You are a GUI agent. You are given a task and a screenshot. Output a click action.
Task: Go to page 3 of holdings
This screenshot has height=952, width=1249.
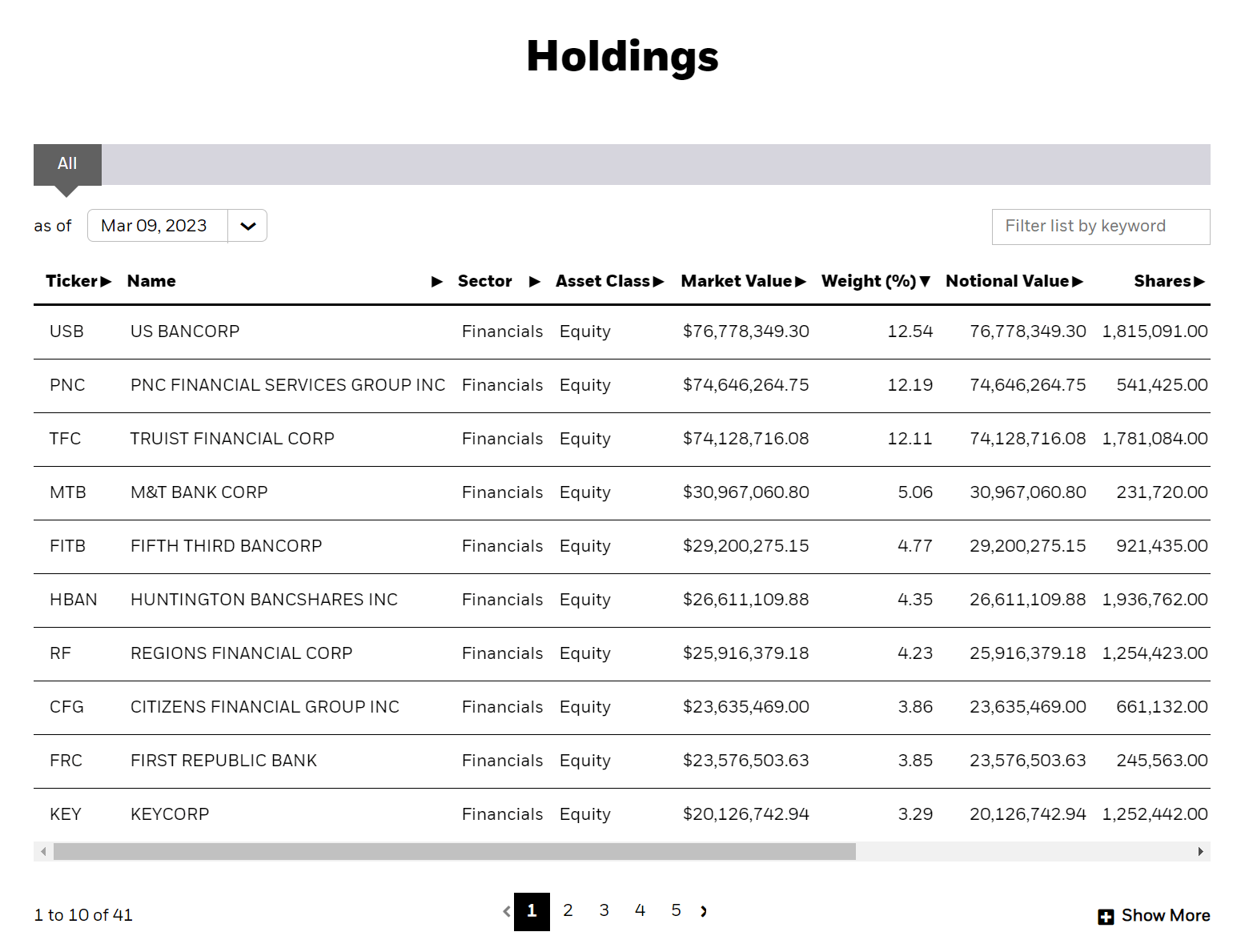[604, 911]
